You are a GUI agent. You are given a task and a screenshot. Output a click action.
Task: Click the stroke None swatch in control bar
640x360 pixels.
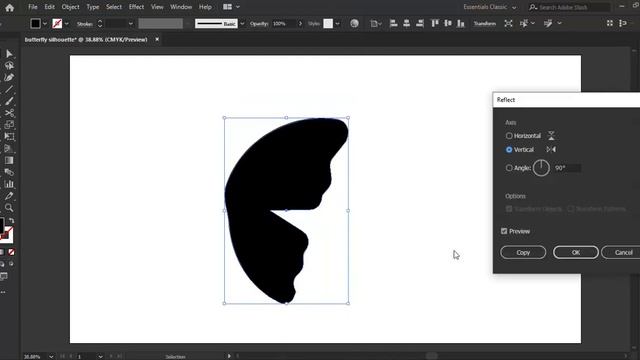(x=57, y=24)
